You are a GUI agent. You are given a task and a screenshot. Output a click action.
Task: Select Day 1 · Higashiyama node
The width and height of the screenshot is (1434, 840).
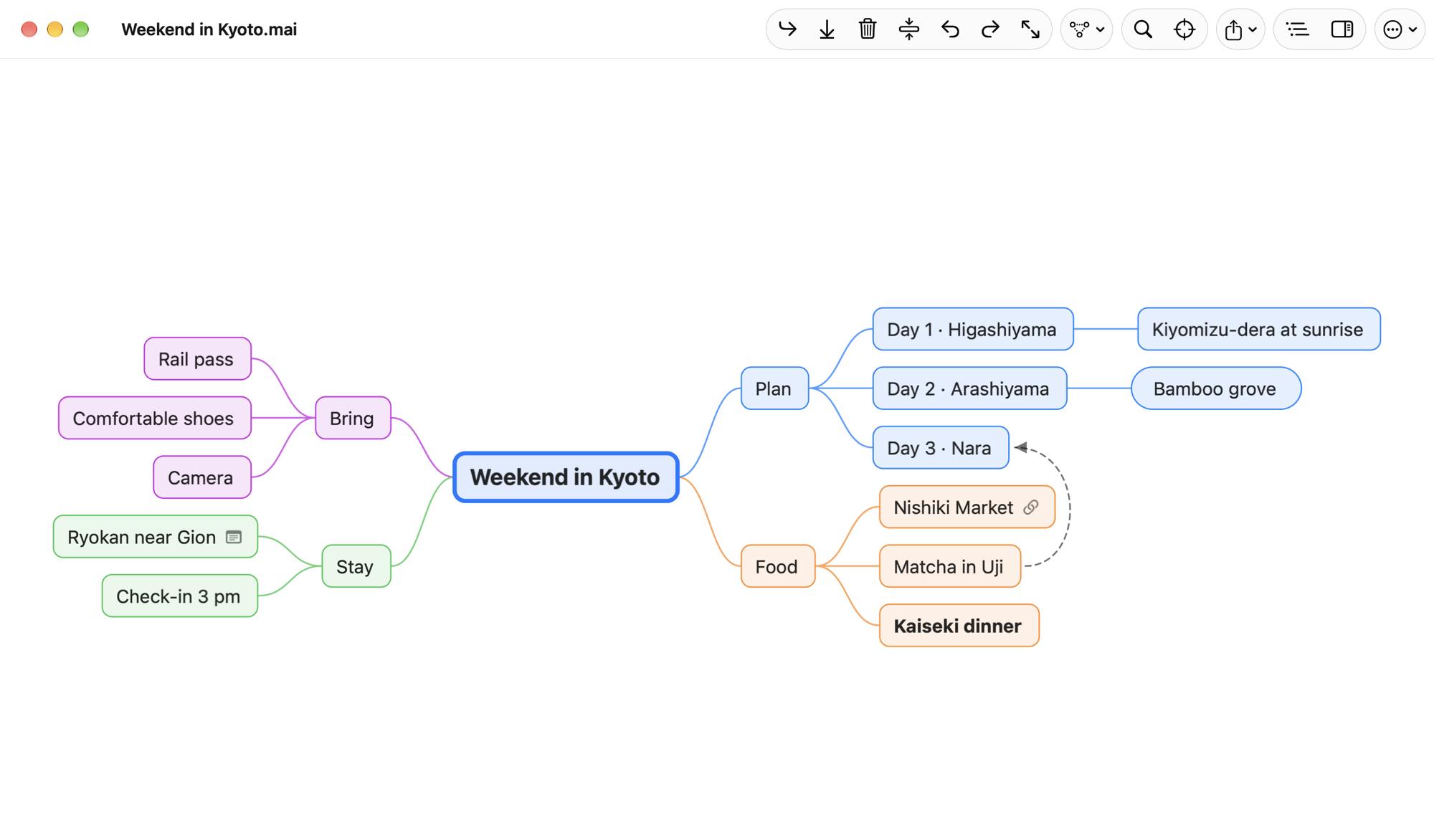(x=973, y=329)
